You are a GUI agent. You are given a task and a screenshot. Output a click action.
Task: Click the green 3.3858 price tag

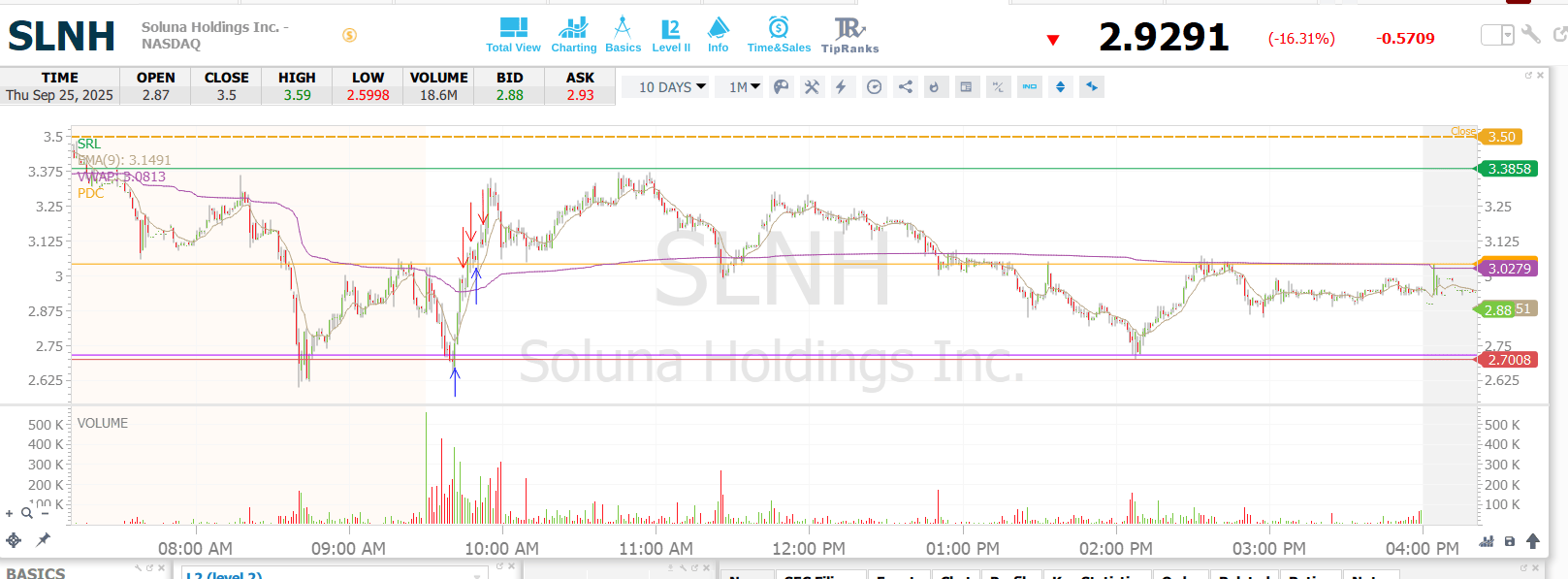[x=1508, y=169]
